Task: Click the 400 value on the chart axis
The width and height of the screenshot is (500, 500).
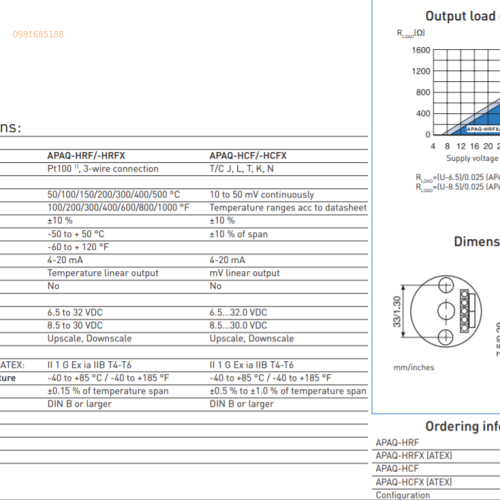Action: 423,114
